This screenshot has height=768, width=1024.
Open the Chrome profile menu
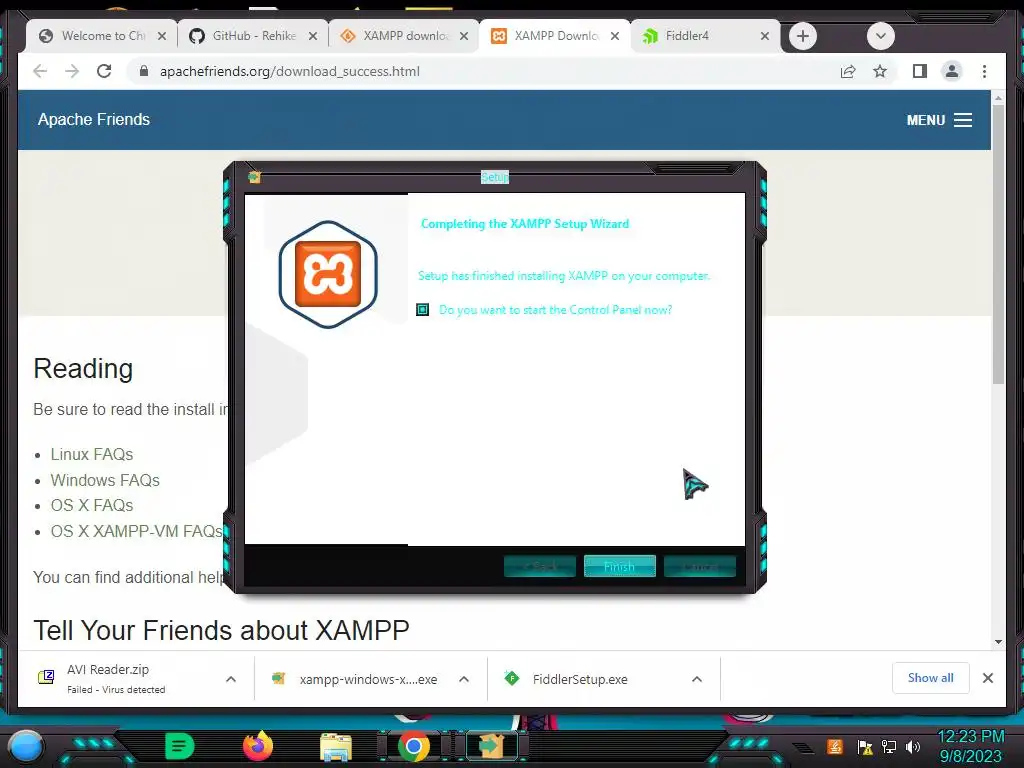tap(952, 71)
